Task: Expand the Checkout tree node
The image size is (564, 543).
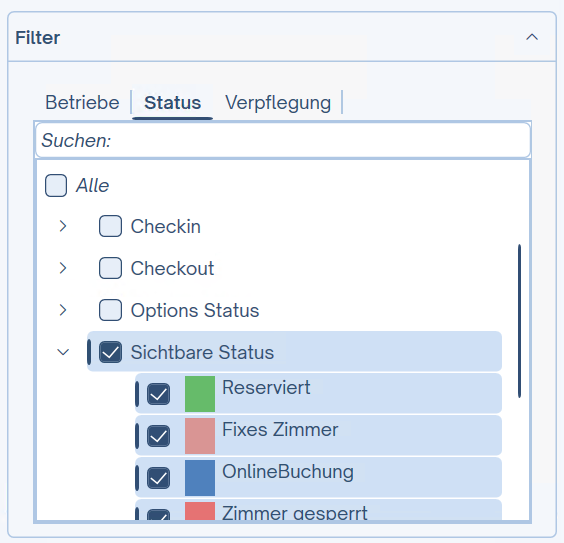Action: tap(63, 268)
